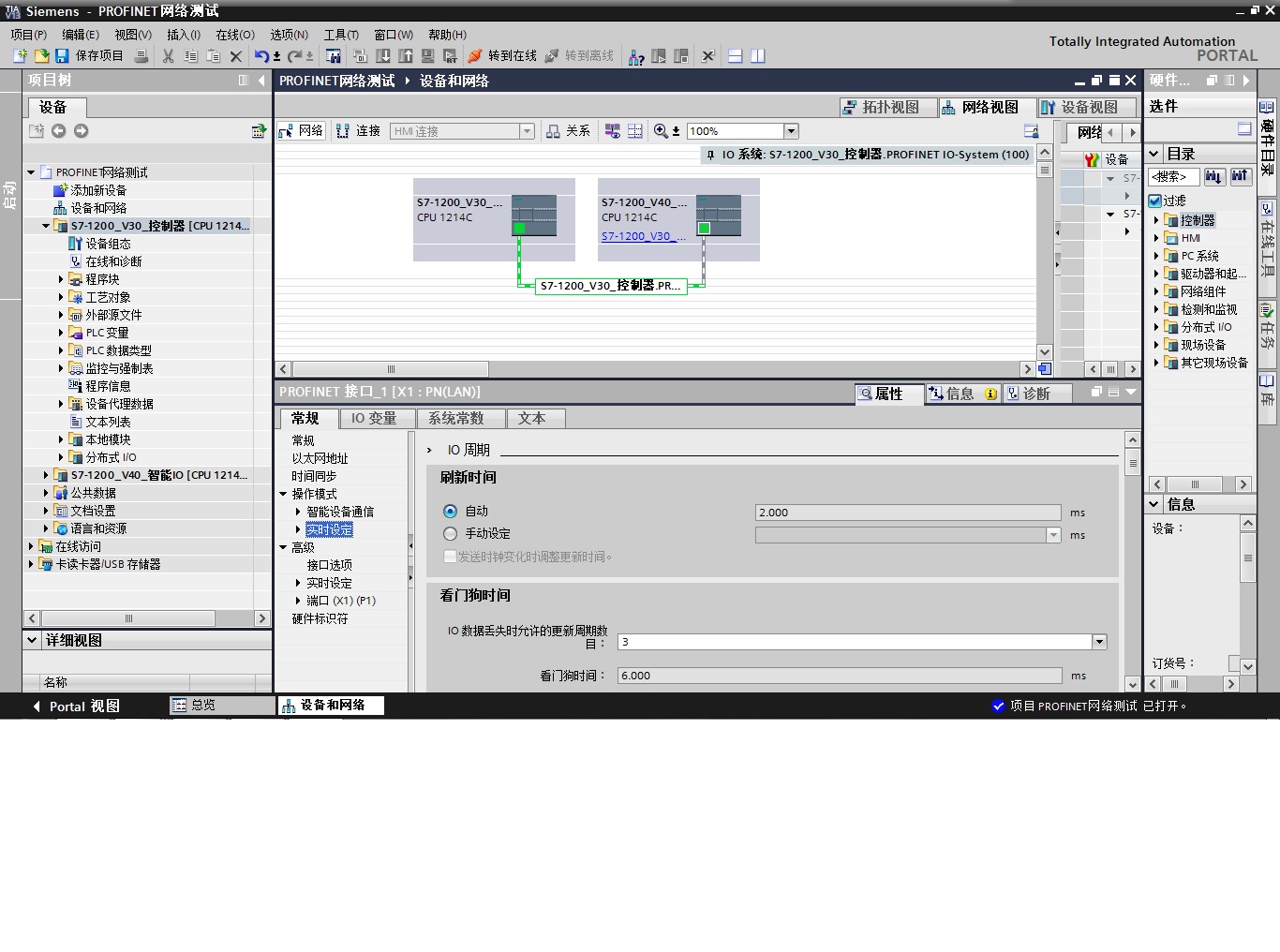
Task: Collapse the 详细视图 detail view section
Action: click(x=33, y=640)
